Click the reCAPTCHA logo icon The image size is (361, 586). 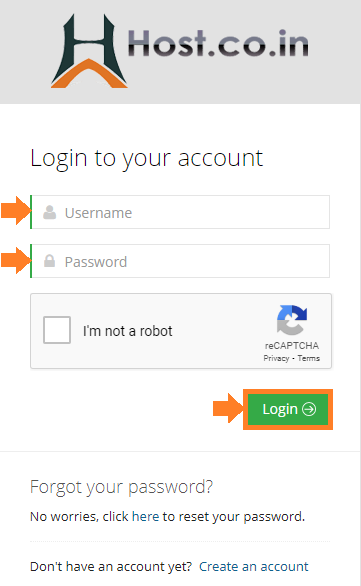(292, 320)
